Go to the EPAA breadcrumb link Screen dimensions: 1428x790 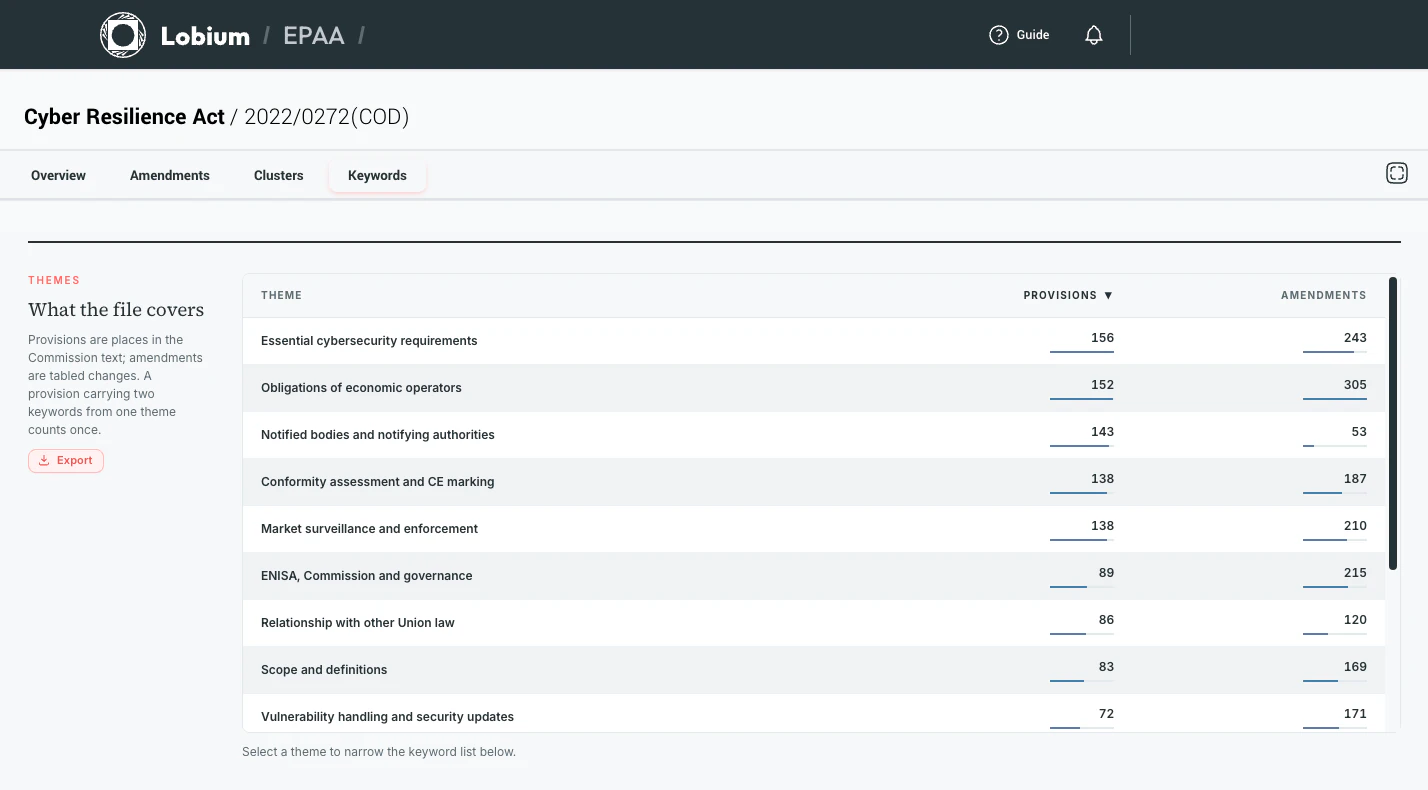pos(314,36)
